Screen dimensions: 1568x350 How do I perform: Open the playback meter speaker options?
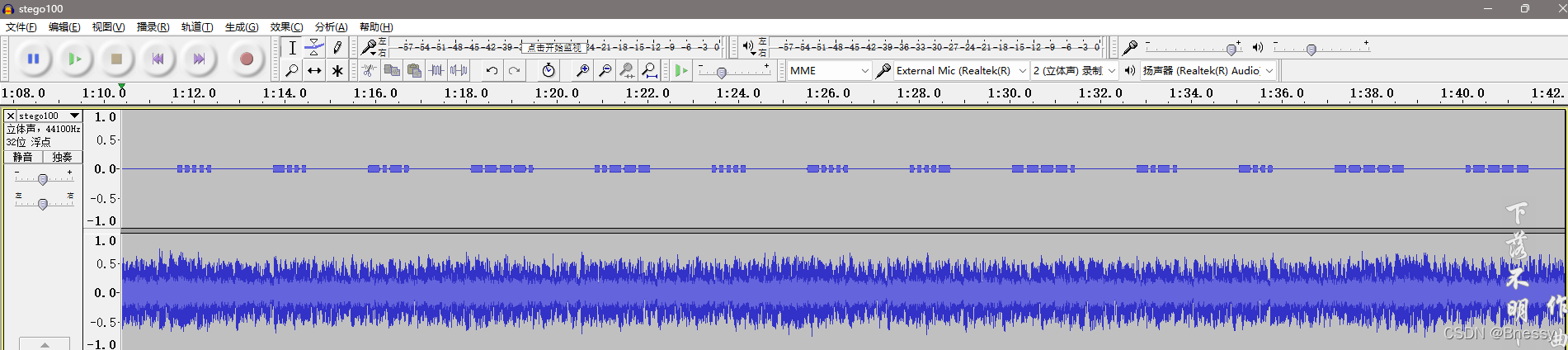(749, 48)
